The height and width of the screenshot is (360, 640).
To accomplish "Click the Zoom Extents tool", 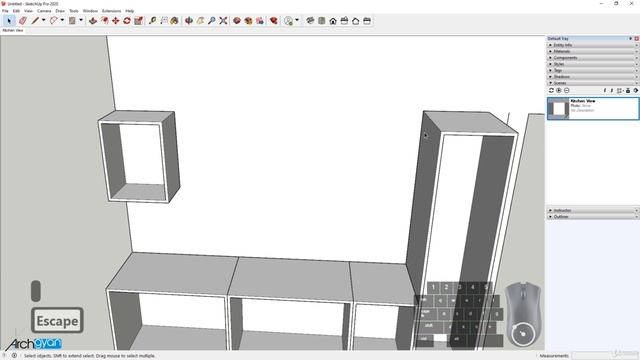I will tap(223, 20).
